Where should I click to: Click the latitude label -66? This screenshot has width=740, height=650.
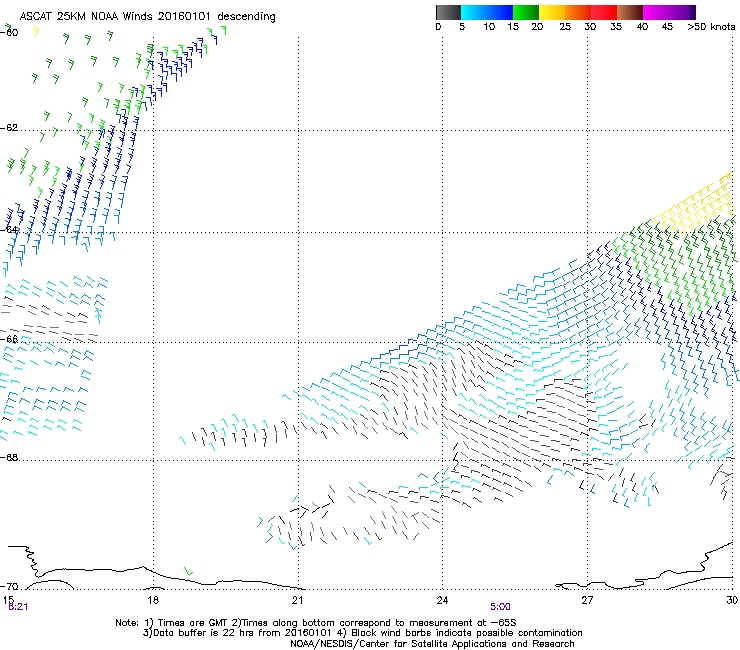(9, 339)
